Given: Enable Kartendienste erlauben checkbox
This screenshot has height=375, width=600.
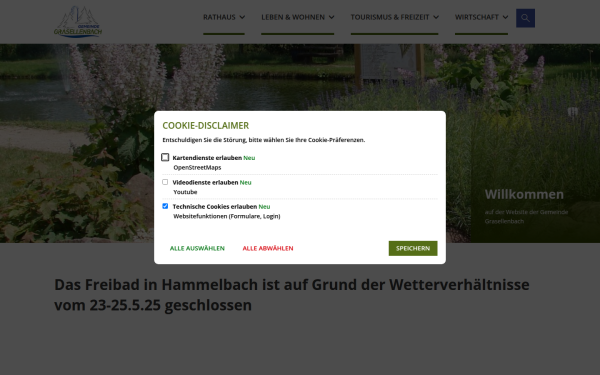Looking at the screenshot, I should (165, 157).
